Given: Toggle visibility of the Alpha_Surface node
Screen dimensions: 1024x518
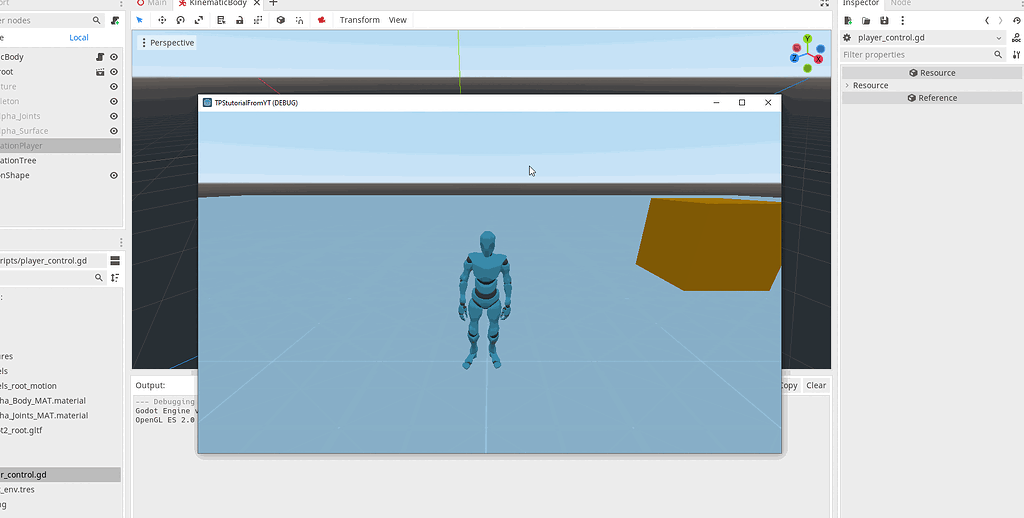Looking at the screenshot, I should pos(114,131).
